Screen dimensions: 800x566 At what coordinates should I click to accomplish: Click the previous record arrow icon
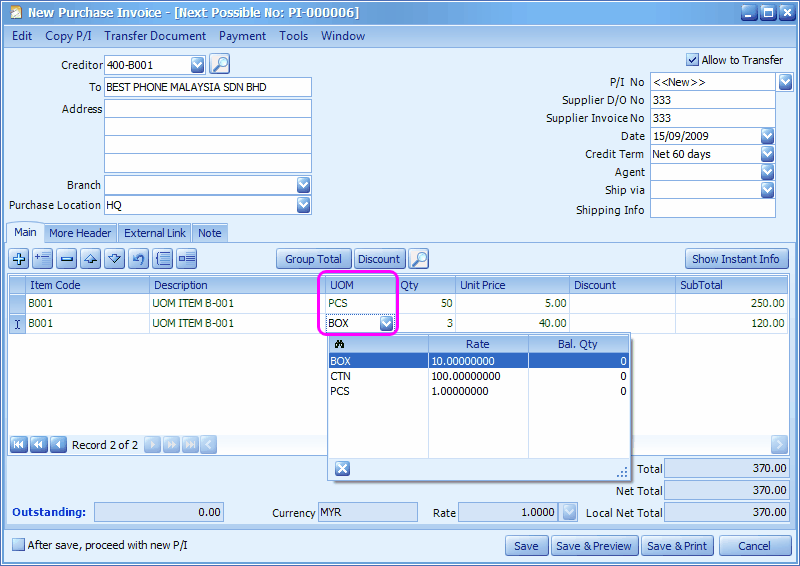point(58,445)
